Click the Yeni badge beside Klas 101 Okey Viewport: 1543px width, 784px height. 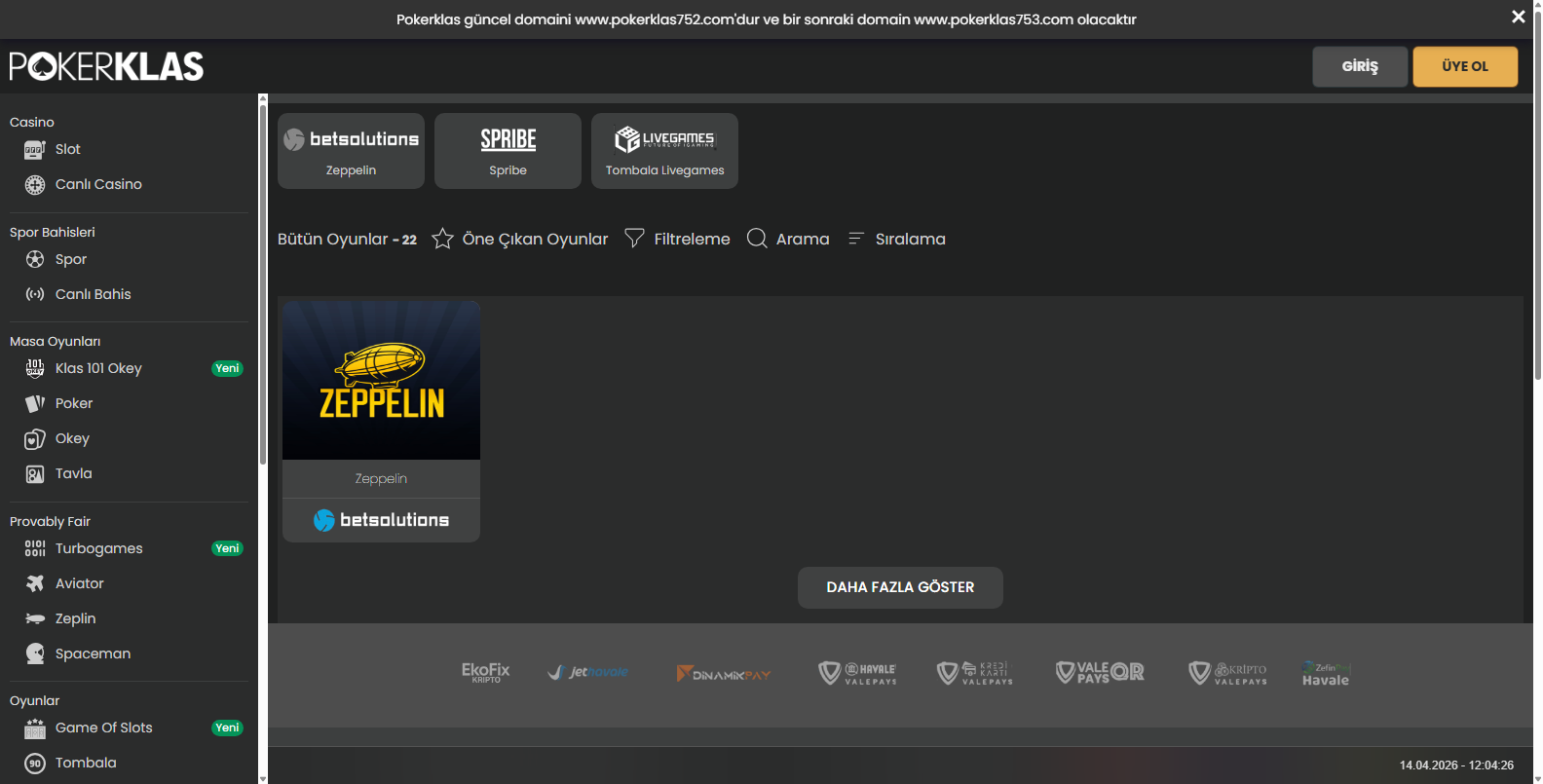click(227, 368)
